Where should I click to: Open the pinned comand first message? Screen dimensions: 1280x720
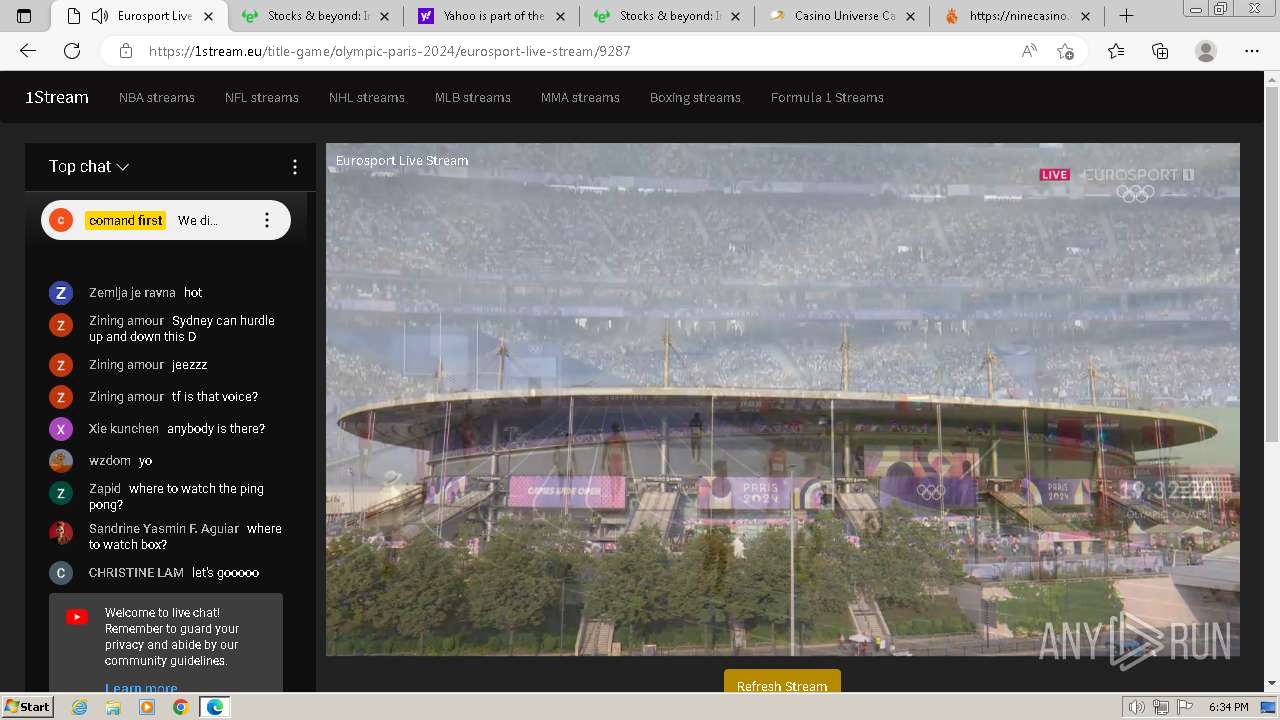click(x=166, y=220)
